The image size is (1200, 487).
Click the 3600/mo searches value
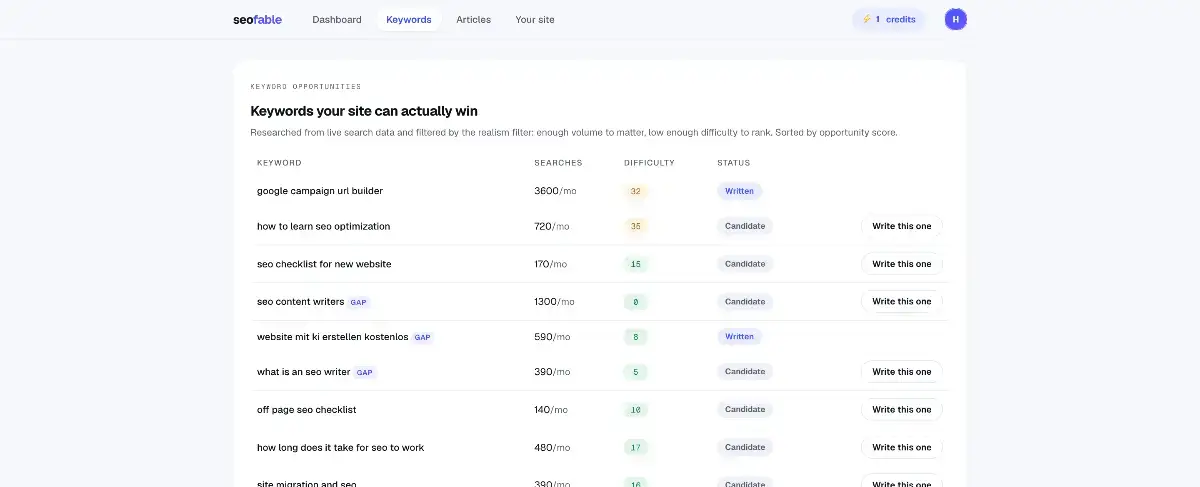[x=554, y=191]
